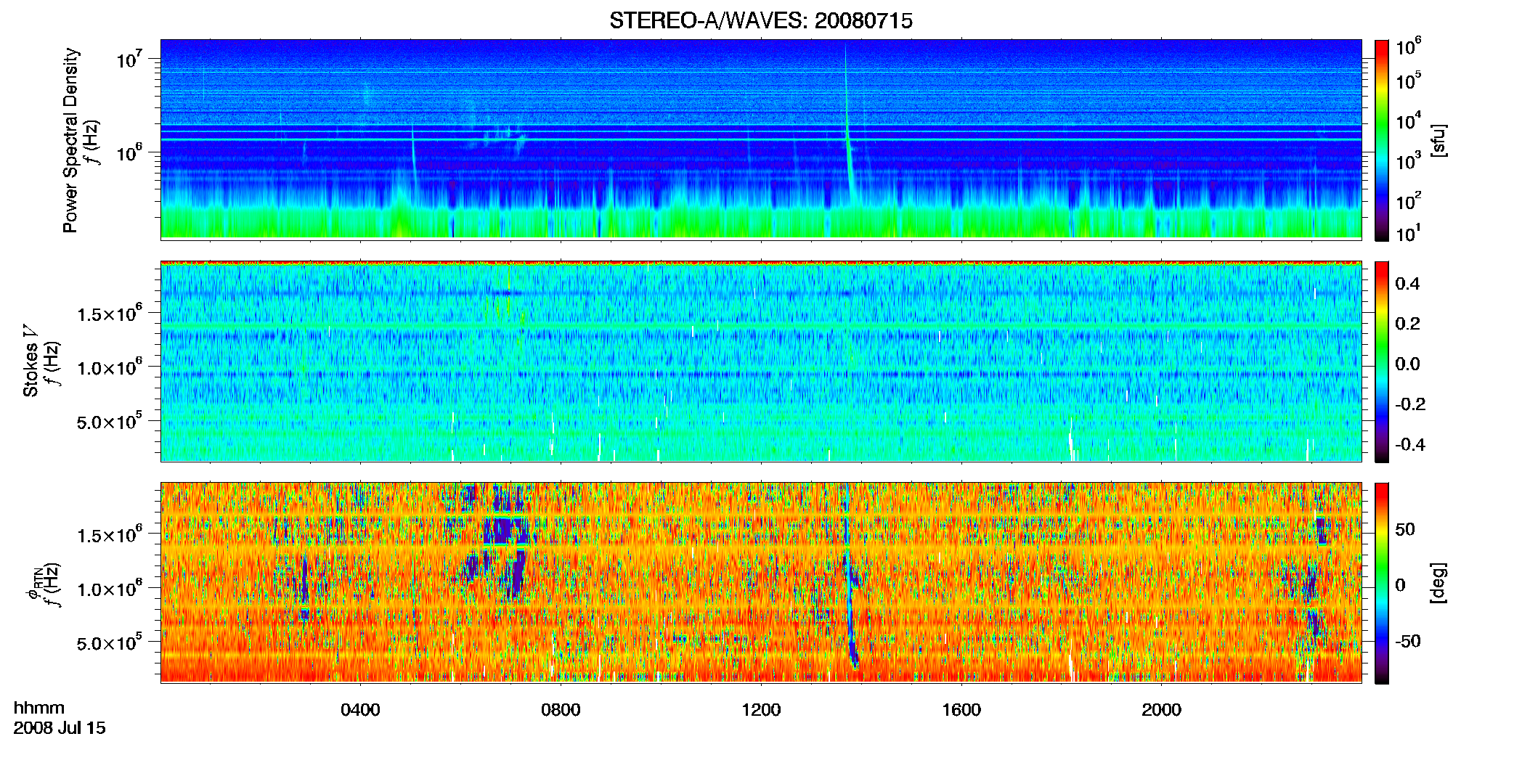Click the 0800 time tick label
Image resolution: width=1522 pixels, height=784 pixels.
[x=561, y=710]
